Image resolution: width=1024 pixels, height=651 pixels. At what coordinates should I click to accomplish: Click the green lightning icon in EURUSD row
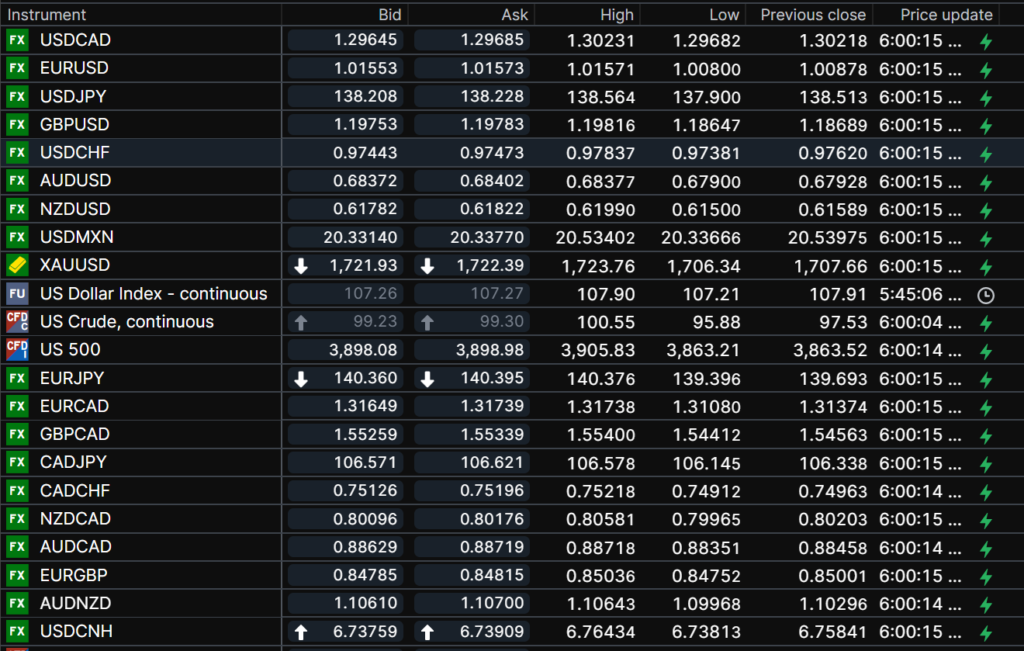(x=985, y=70)
